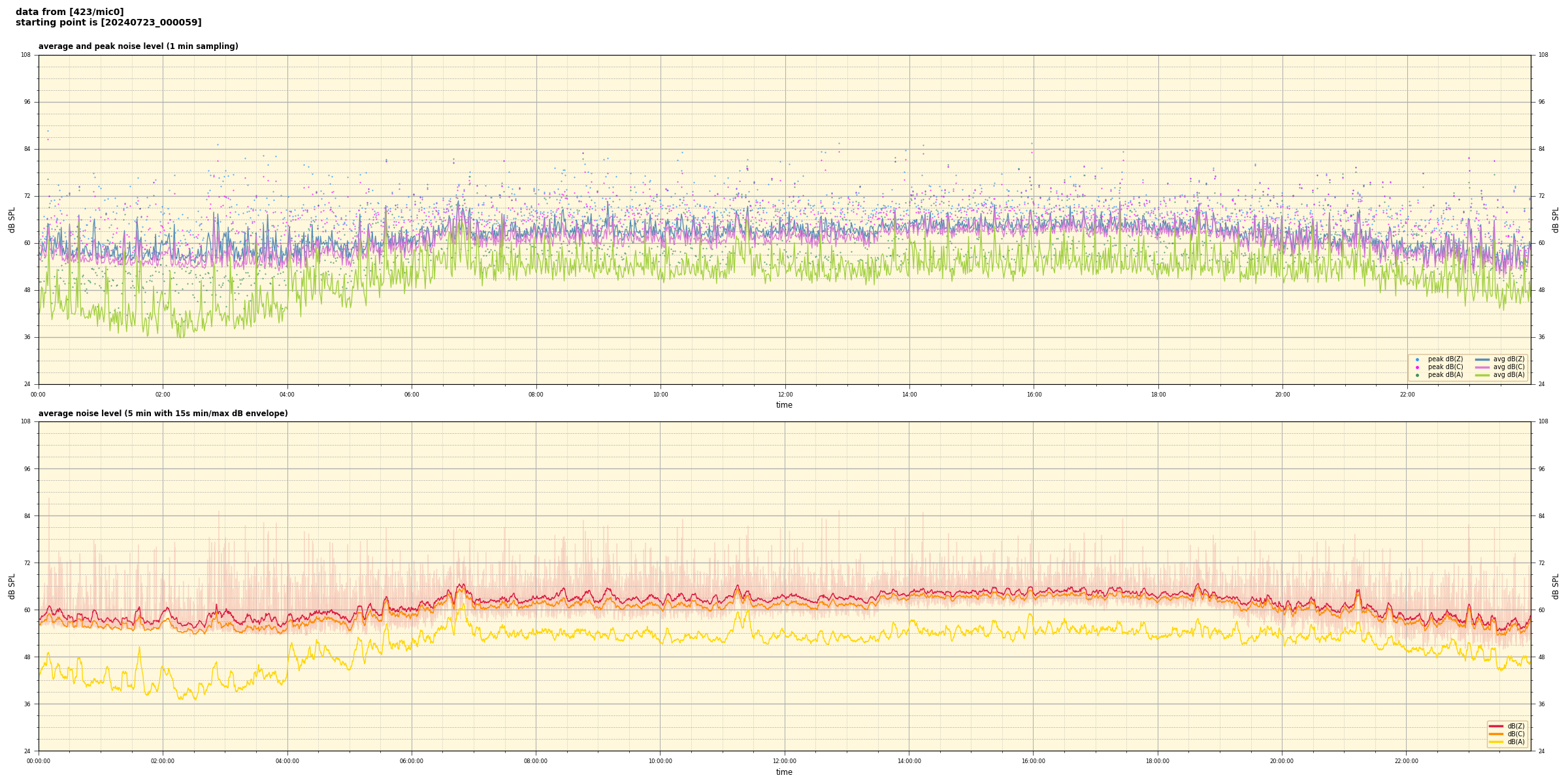This screenshot has height=784, width=1568.
Task: Click the 'time' label under top chart
Action: (784, 405)
